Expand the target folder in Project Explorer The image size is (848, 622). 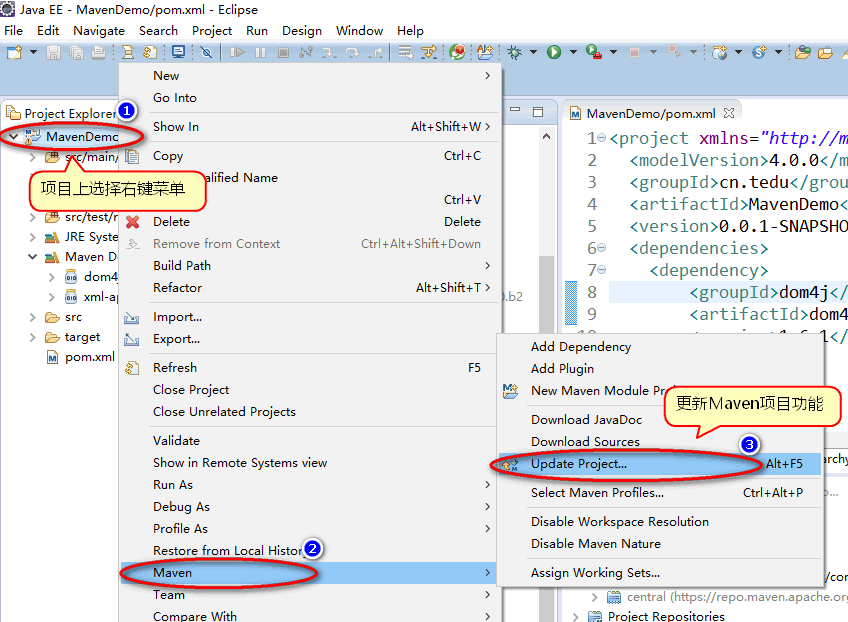33,338
